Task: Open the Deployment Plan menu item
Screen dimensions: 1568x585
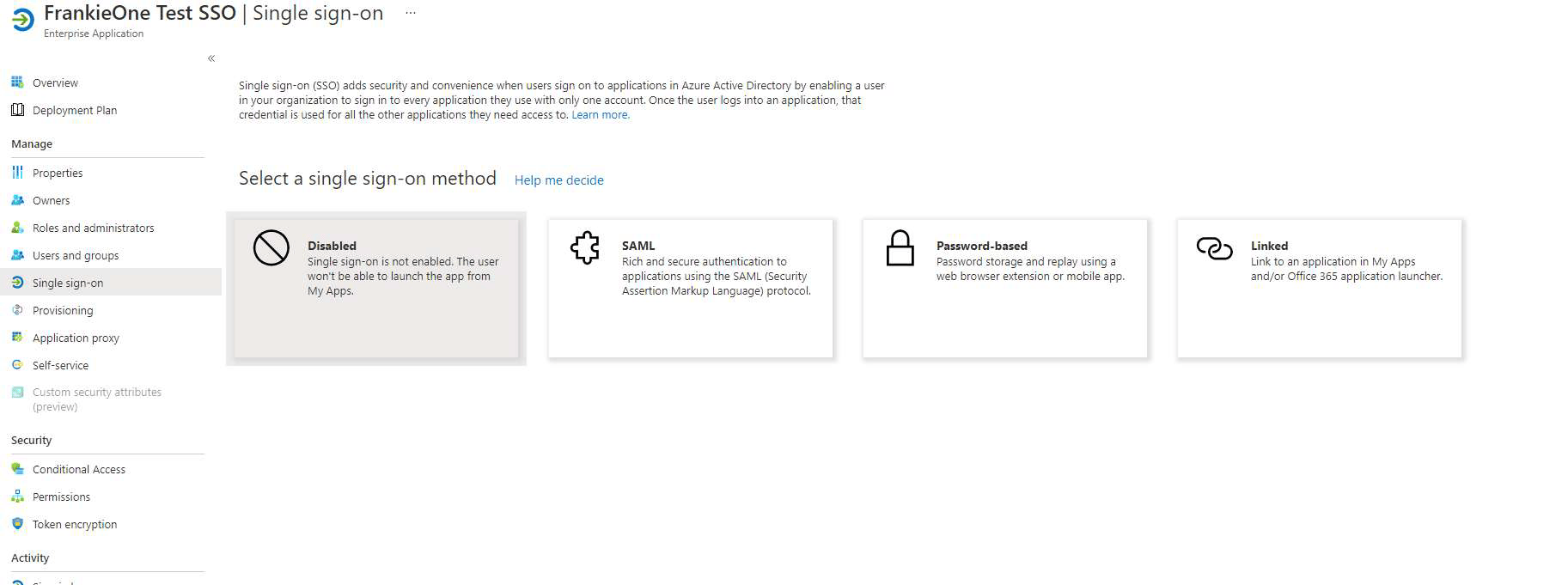Action: tap(76, 110)
